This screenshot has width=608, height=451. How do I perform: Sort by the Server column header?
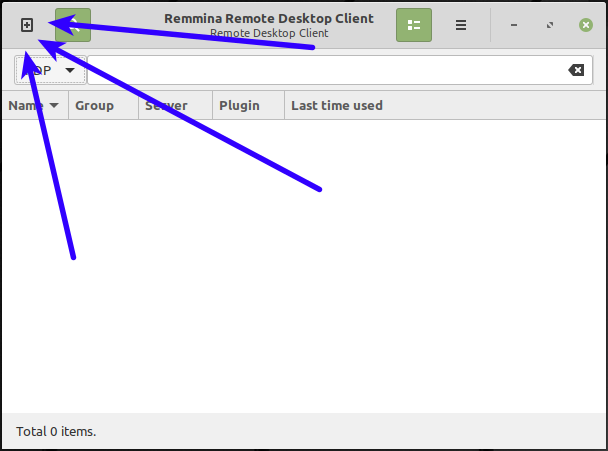(175, 105)
